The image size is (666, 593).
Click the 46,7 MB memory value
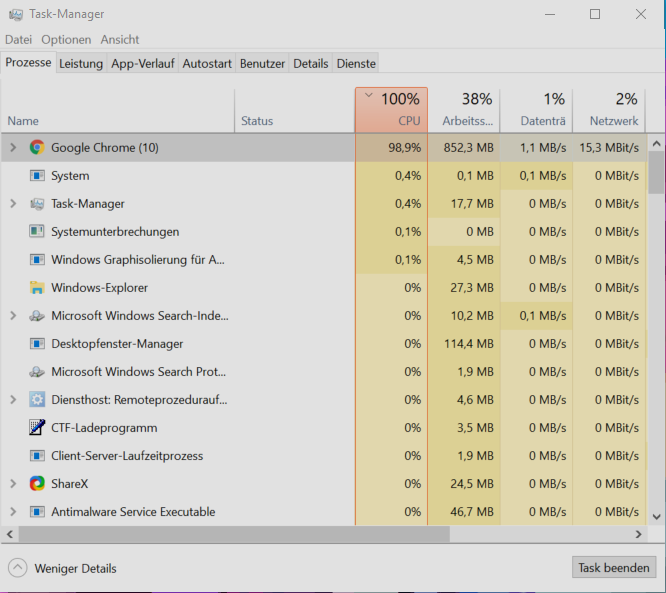(x=472, y=512)
